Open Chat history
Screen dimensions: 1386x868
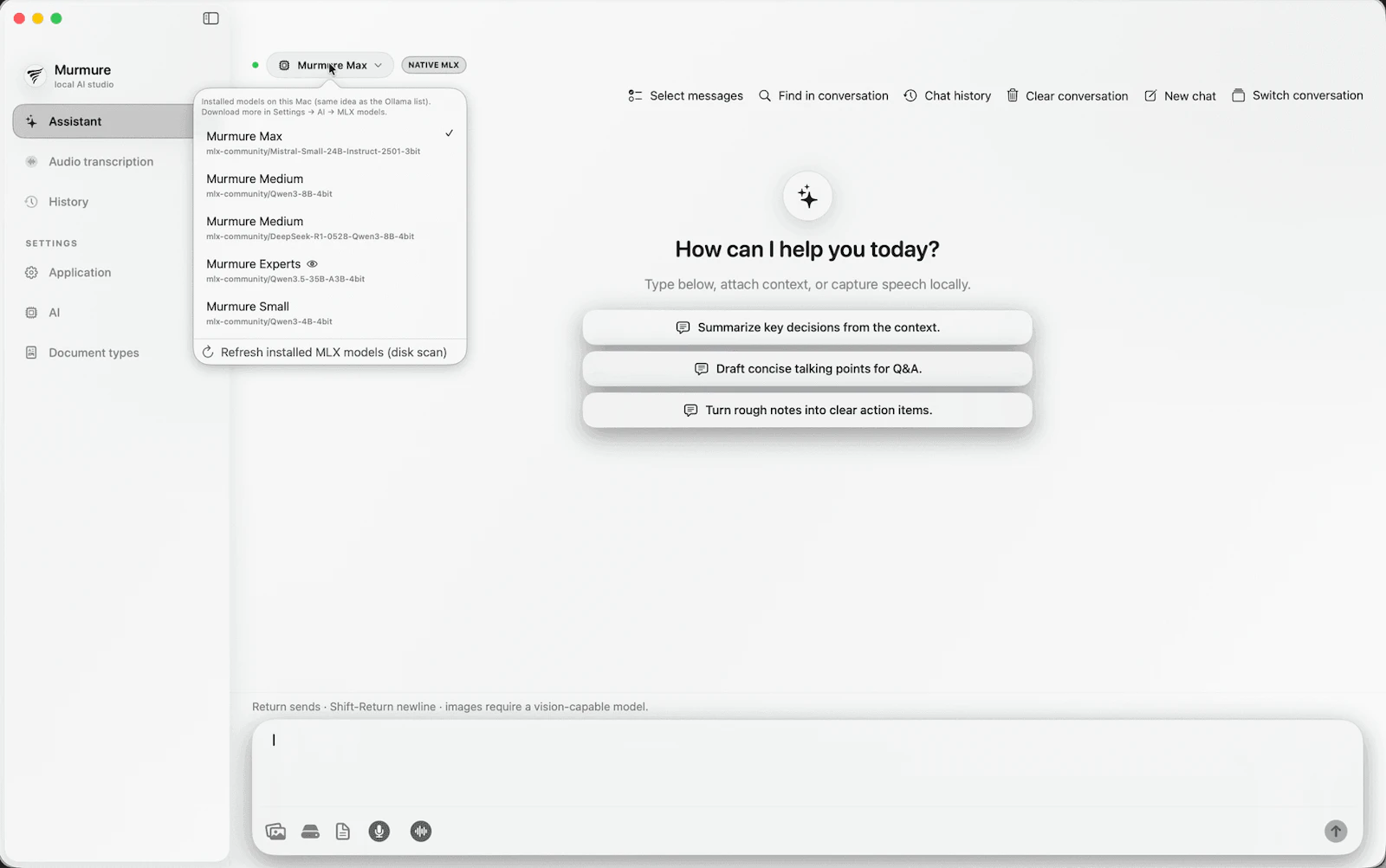pos(947,96)
